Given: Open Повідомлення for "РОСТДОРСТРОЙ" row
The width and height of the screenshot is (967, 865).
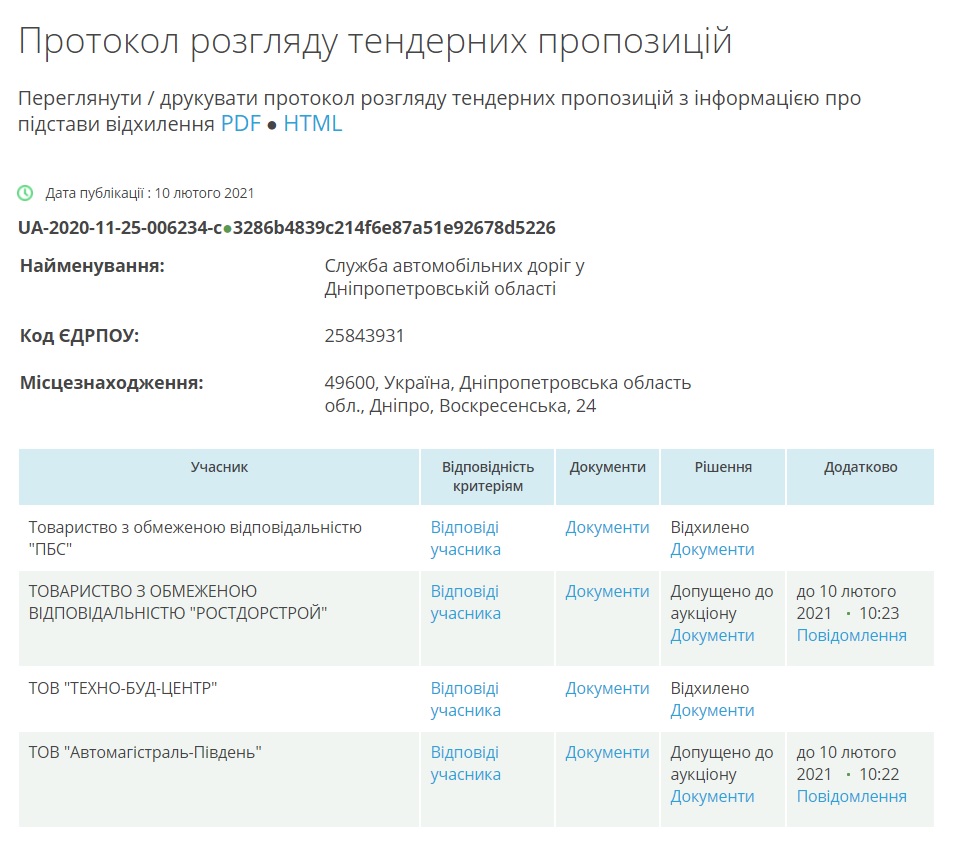Looking at the screenshot, I should [851, 635].
